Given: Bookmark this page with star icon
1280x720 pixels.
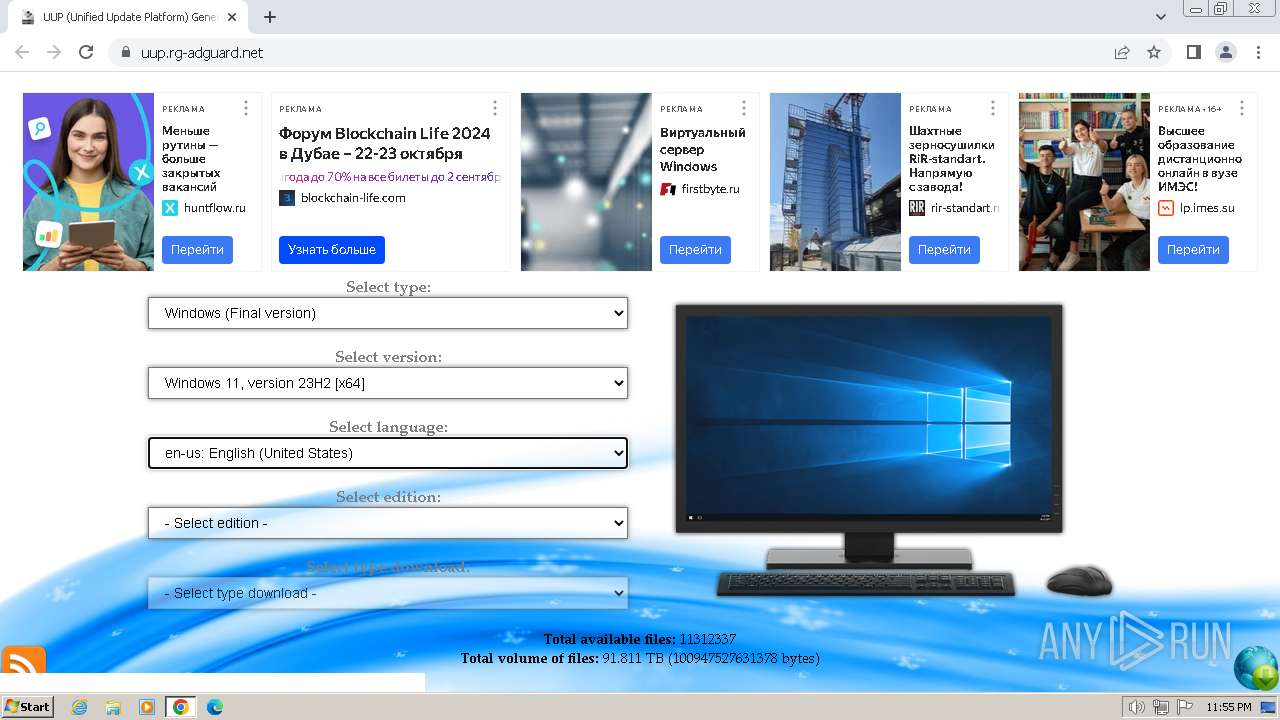Looking at the screenshot, I should (x=1154, y=52).
